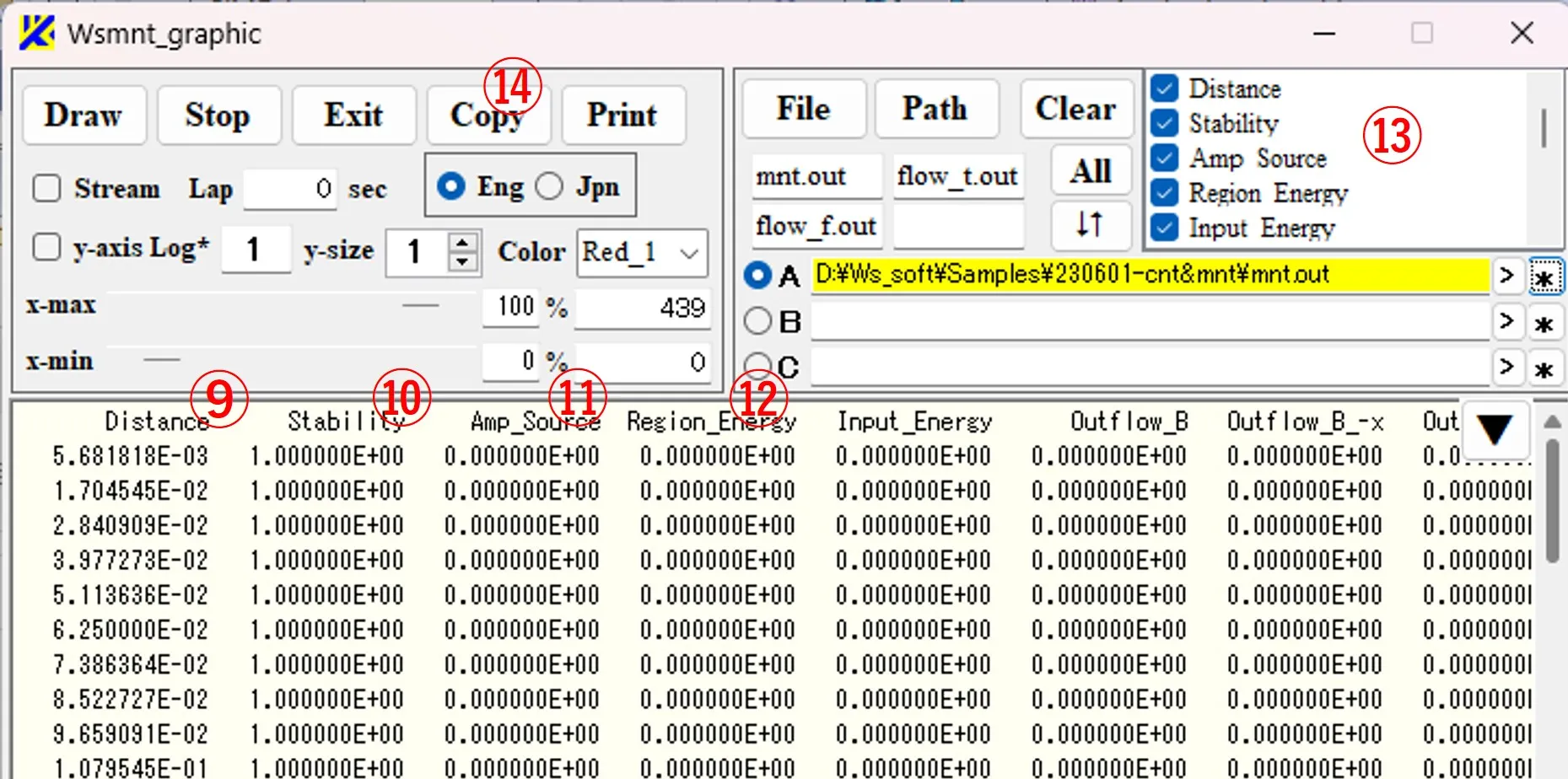The height and width of the screenshot is (779, 1568).
Task: Click the Stop button
Action: point(218,115)
